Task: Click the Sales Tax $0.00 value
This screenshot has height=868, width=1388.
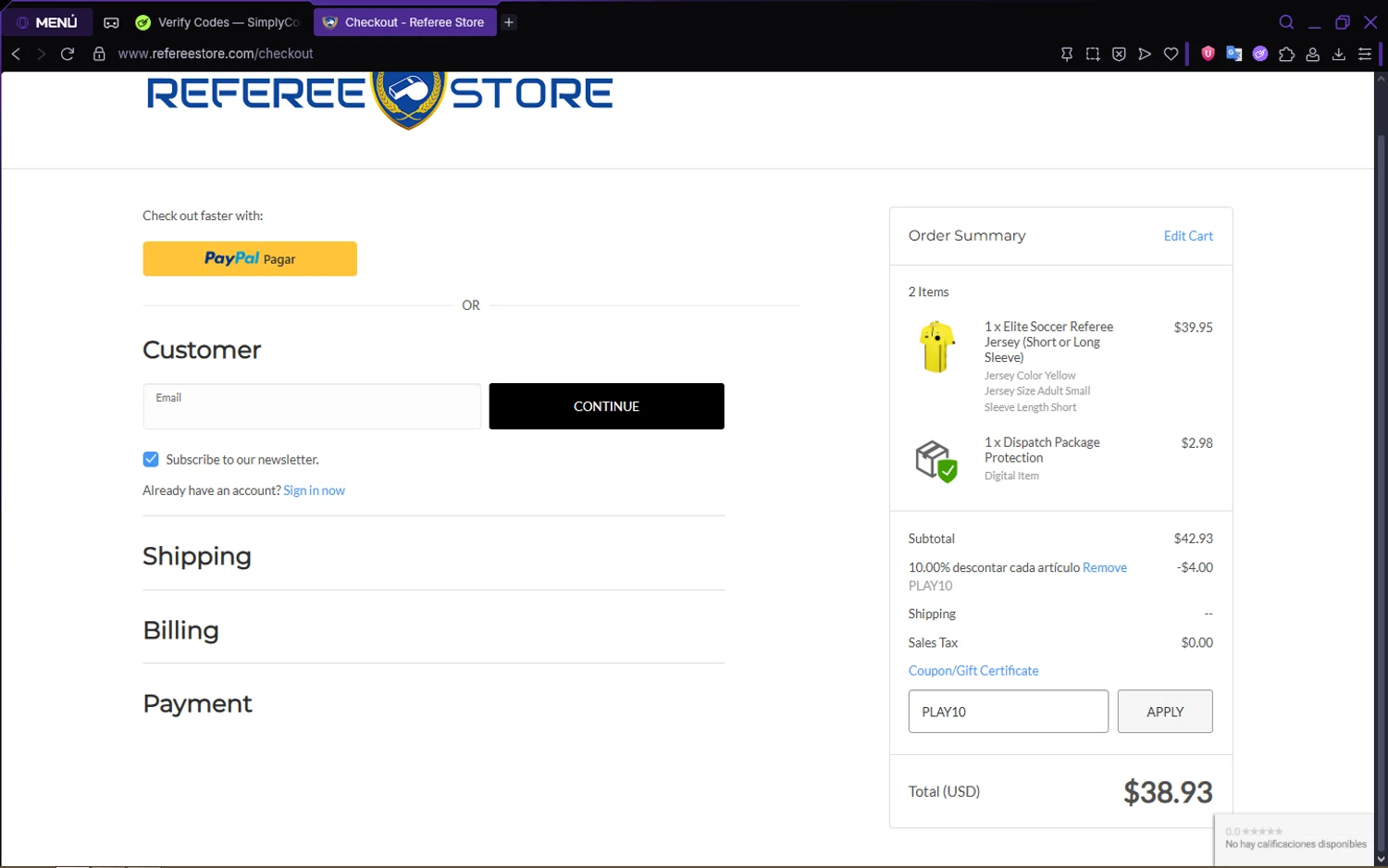Action: pos(1196,642)
